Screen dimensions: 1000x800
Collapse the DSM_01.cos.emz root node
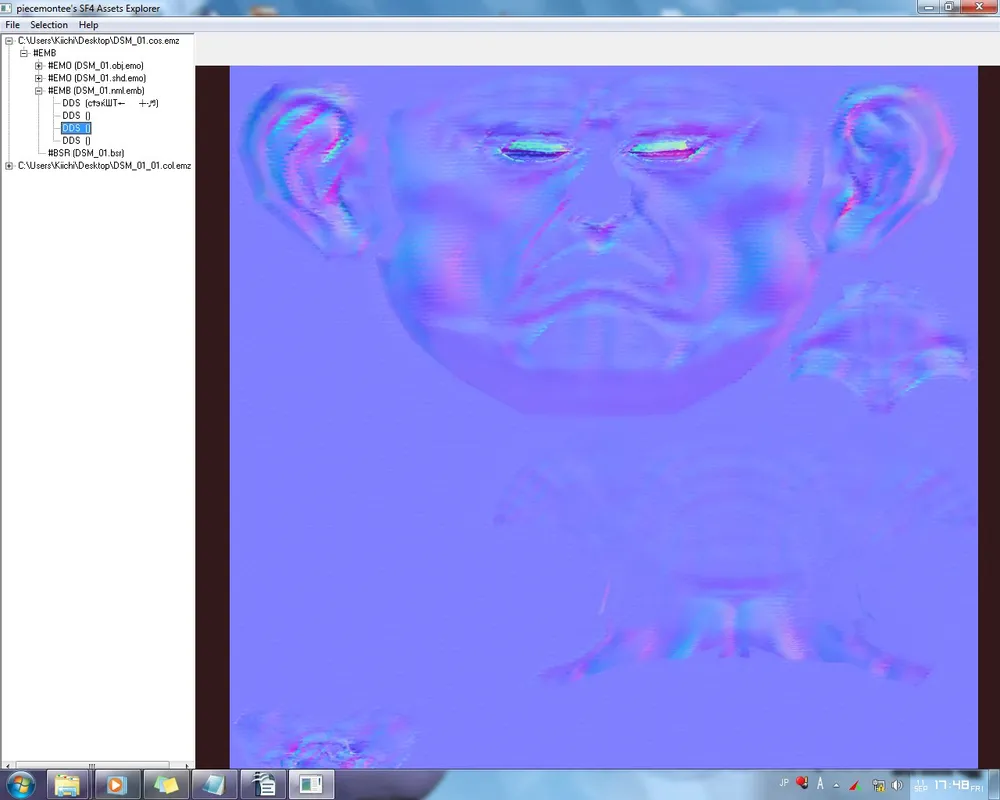9,41
